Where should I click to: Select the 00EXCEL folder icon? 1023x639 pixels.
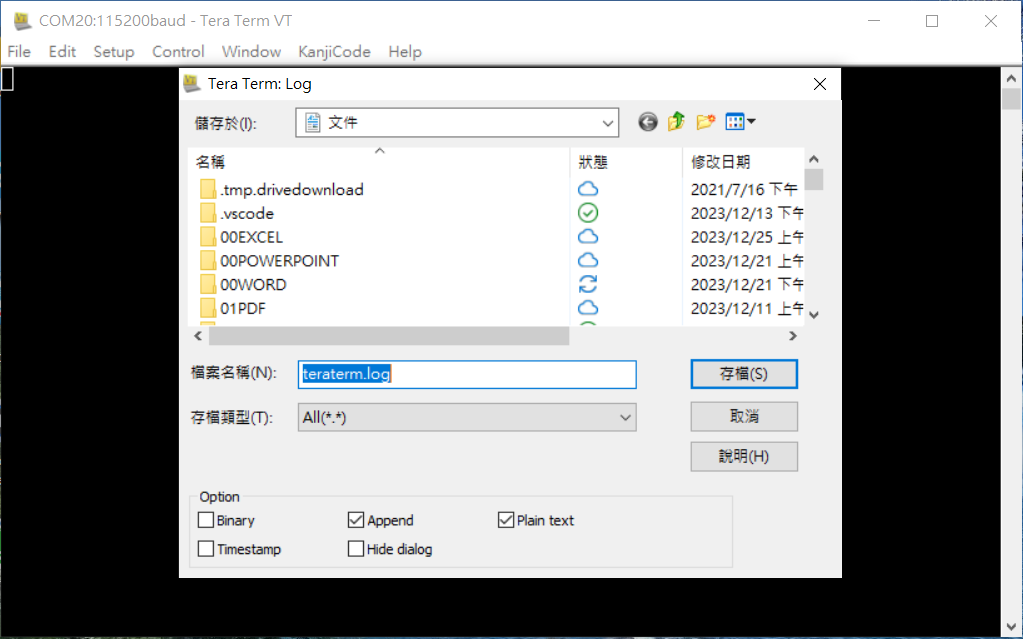pyautogui.click(x=207, y=237)
